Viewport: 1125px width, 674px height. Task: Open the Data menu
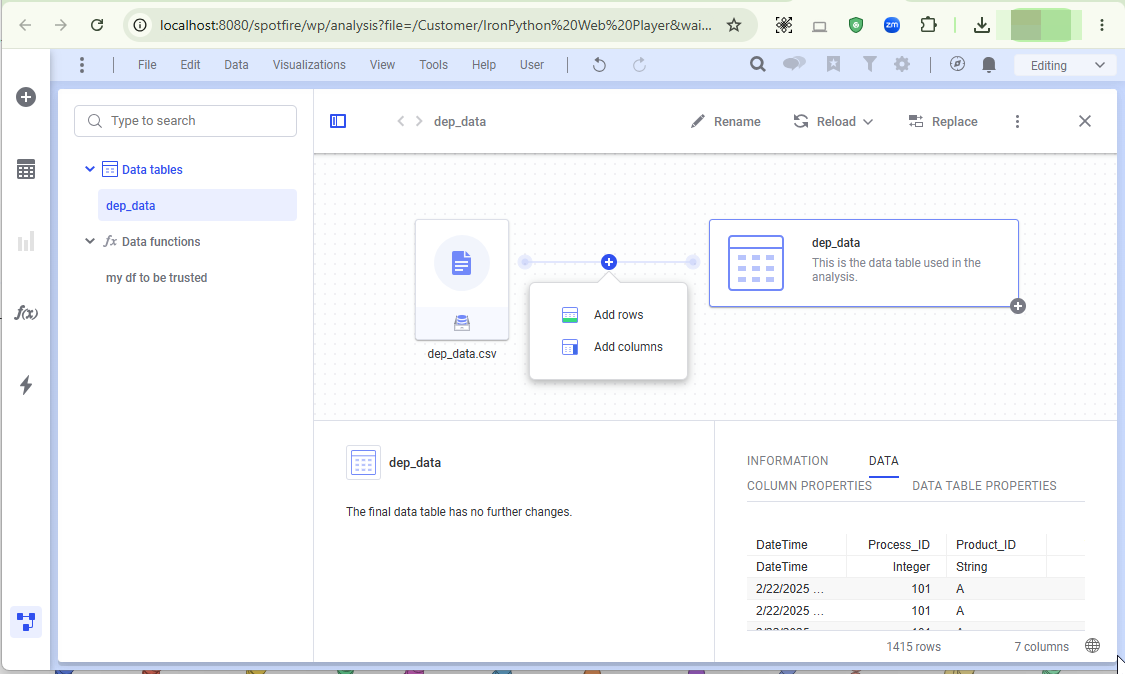coord(236,65)
